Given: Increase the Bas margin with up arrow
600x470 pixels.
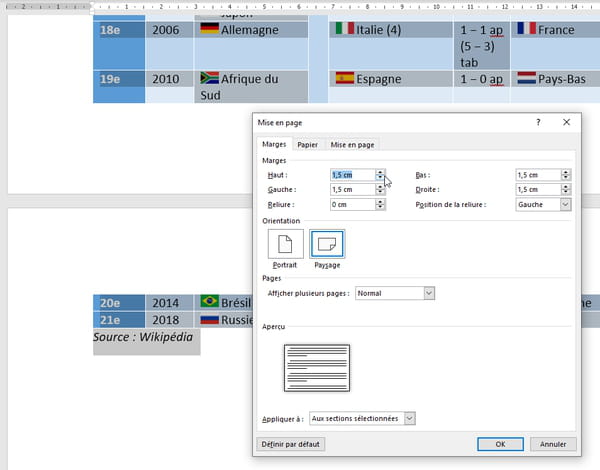Looking at the screenshot, I should [566, 172].
